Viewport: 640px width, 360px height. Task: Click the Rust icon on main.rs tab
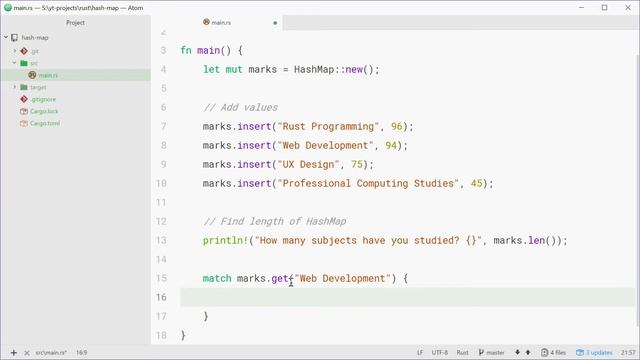pyautogui.click(x=207, y=22)
